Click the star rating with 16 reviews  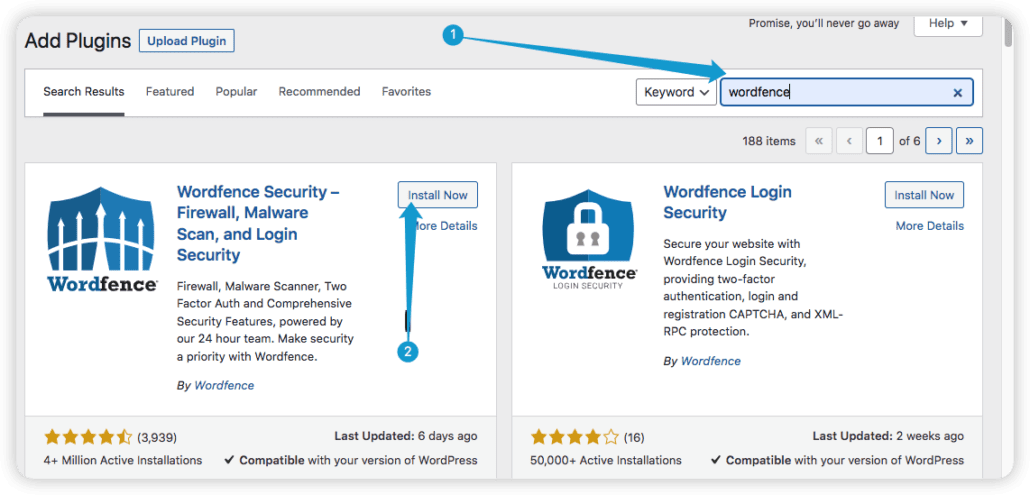[575, 437]
